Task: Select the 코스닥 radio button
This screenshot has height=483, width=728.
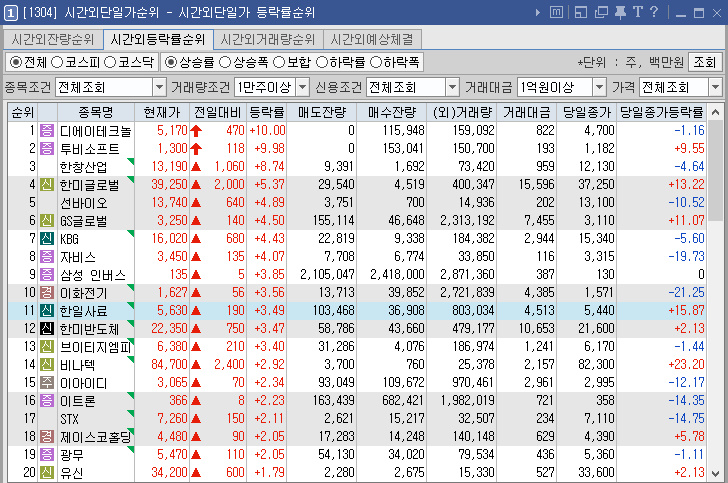Action: (110, 62)
